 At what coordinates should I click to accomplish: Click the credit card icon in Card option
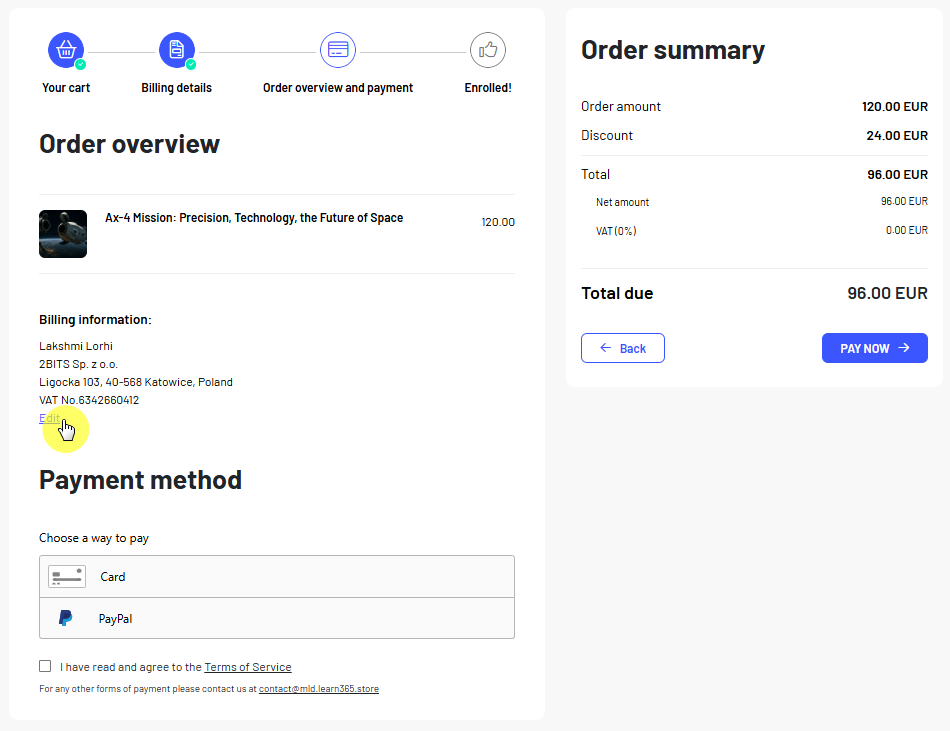point(67,577)
